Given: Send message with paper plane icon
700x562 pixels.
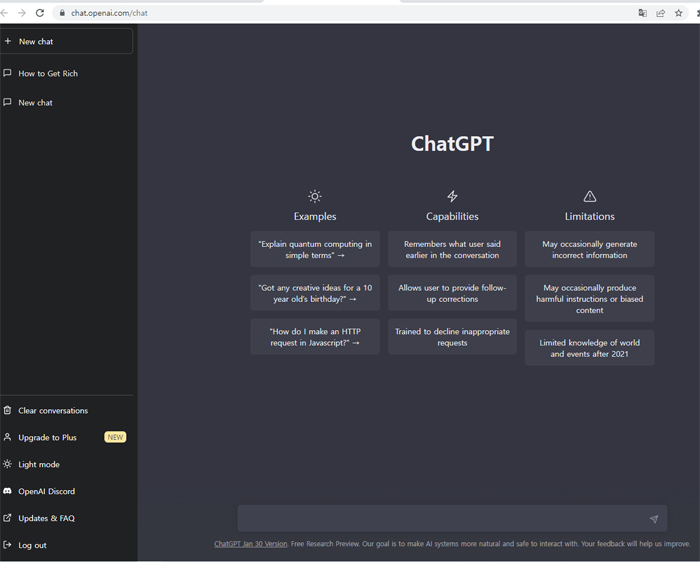Looking at the screenshot, I should pos(654,519).
